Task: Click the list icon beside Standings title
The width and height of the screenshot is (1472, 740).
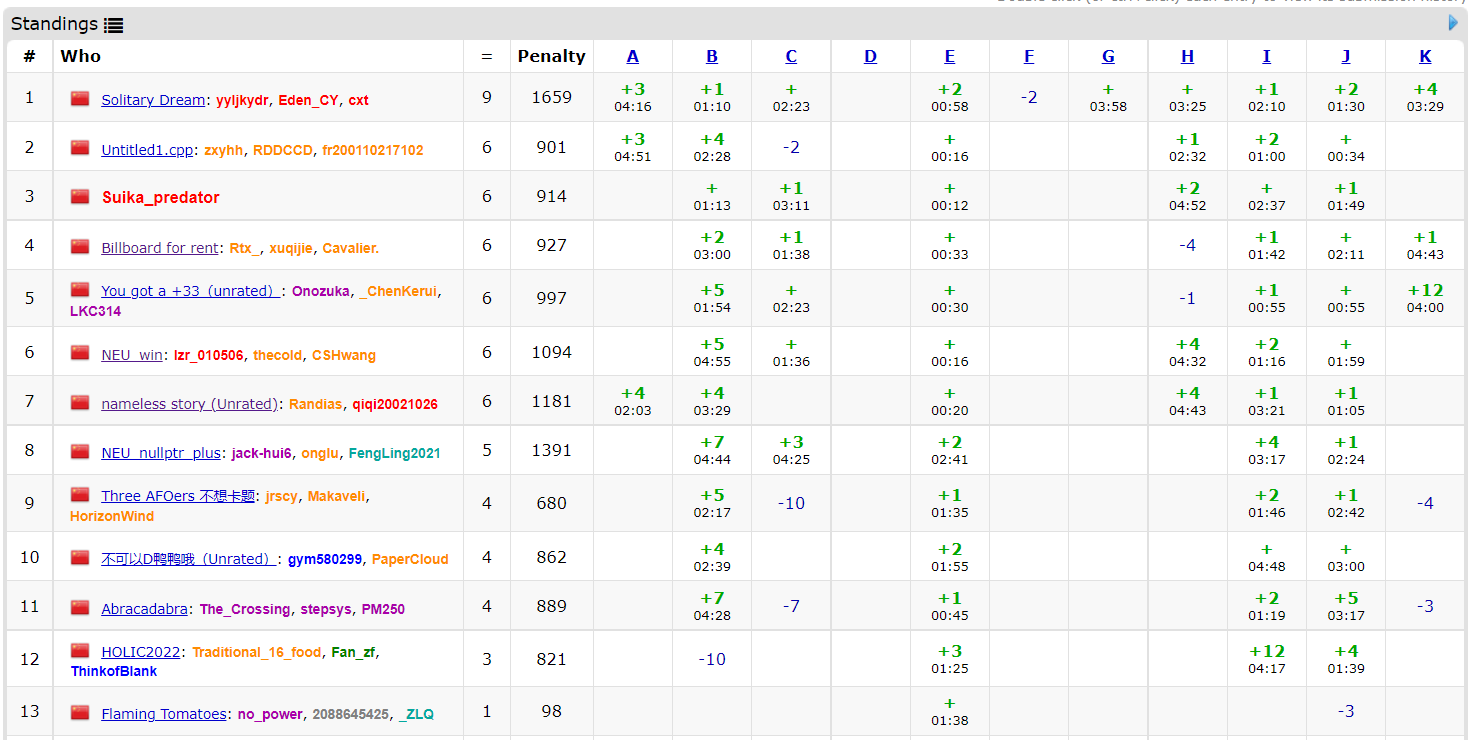Action: 114,25
